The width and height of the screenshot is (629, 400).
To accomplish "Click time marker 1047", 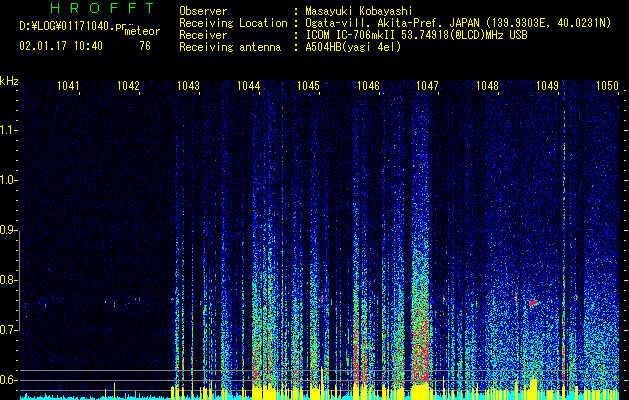I will click(x=428, y=85).
